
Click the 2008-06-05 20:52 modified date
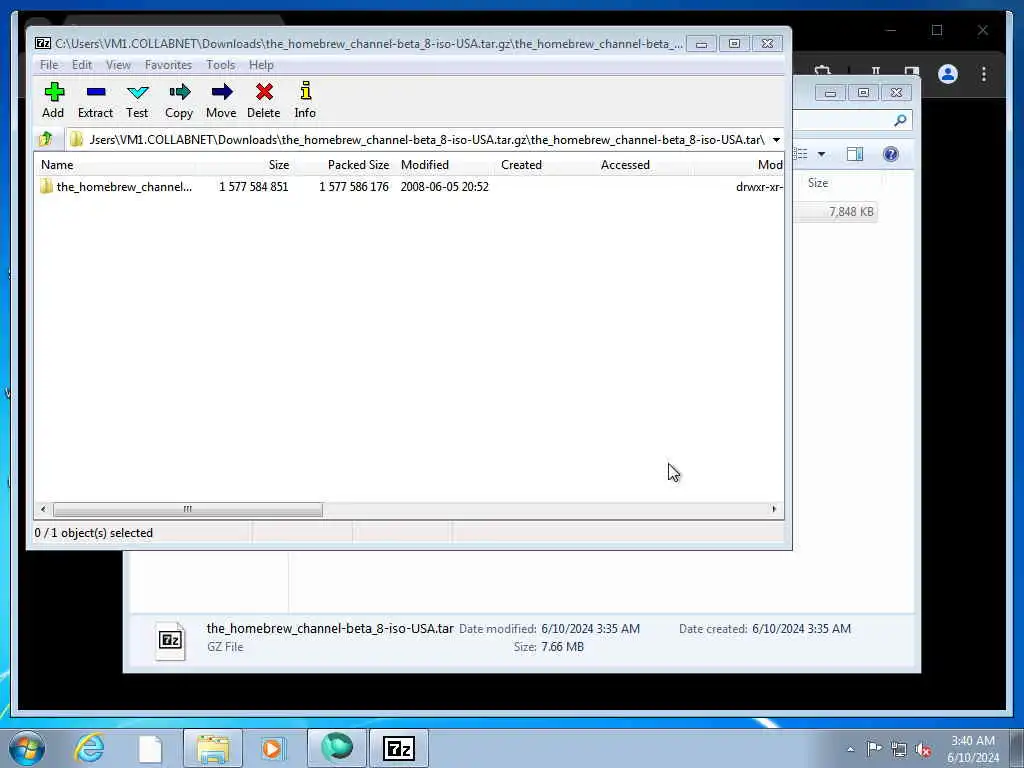pos(445,187)
